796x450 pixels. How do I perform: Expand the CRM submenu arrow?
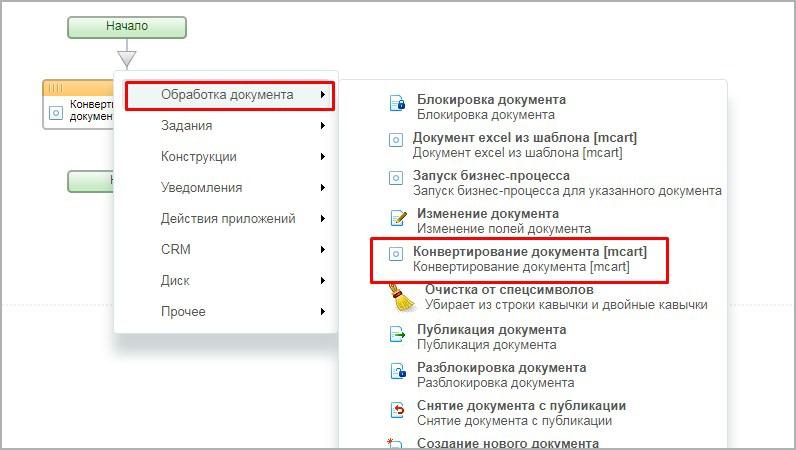(x=322, y=249)
